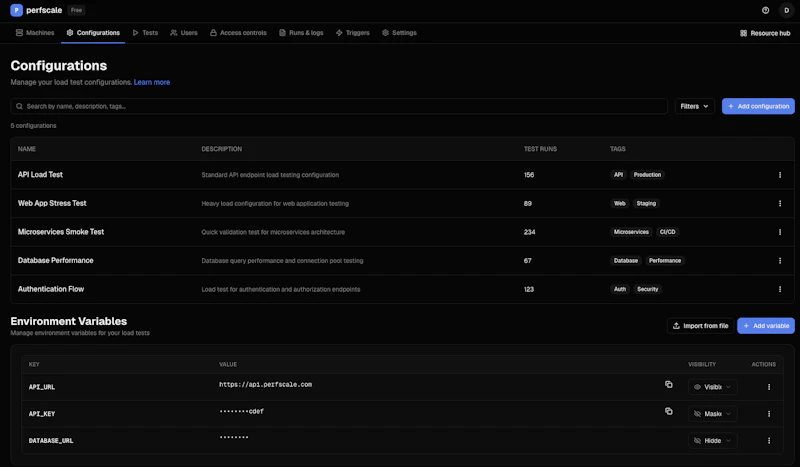Click the Web App Stress Test name

(52, 203)
